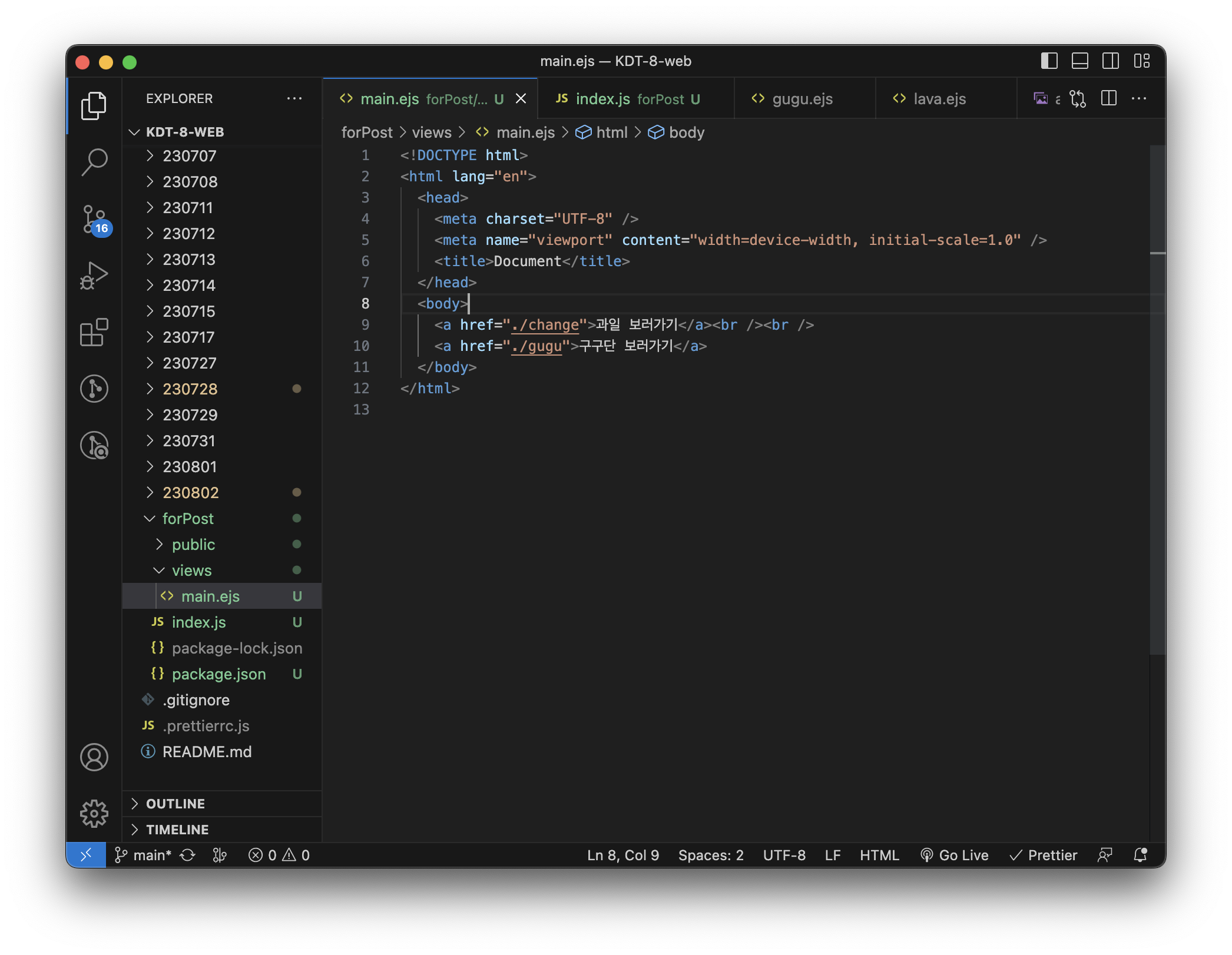
Task: Expand the 230731 folder
Action: [223, 441]
